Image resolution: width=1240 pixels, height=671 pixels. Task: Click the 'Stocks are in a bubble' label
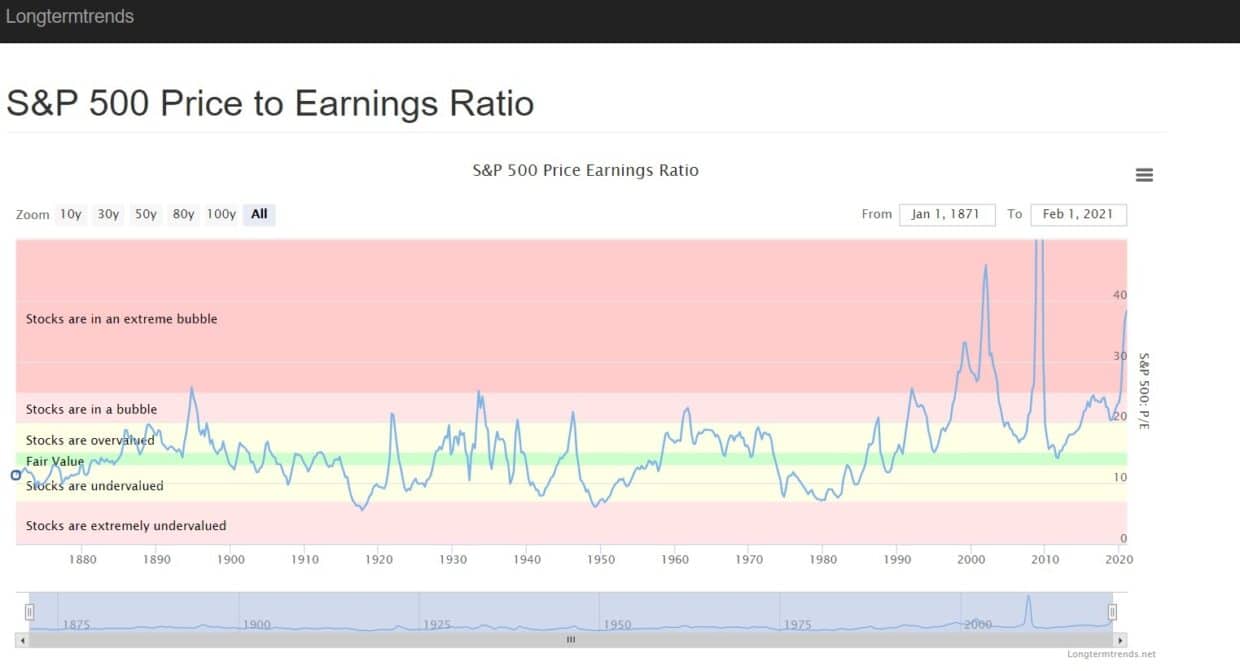pyautogui.click(x=91, y=409)
